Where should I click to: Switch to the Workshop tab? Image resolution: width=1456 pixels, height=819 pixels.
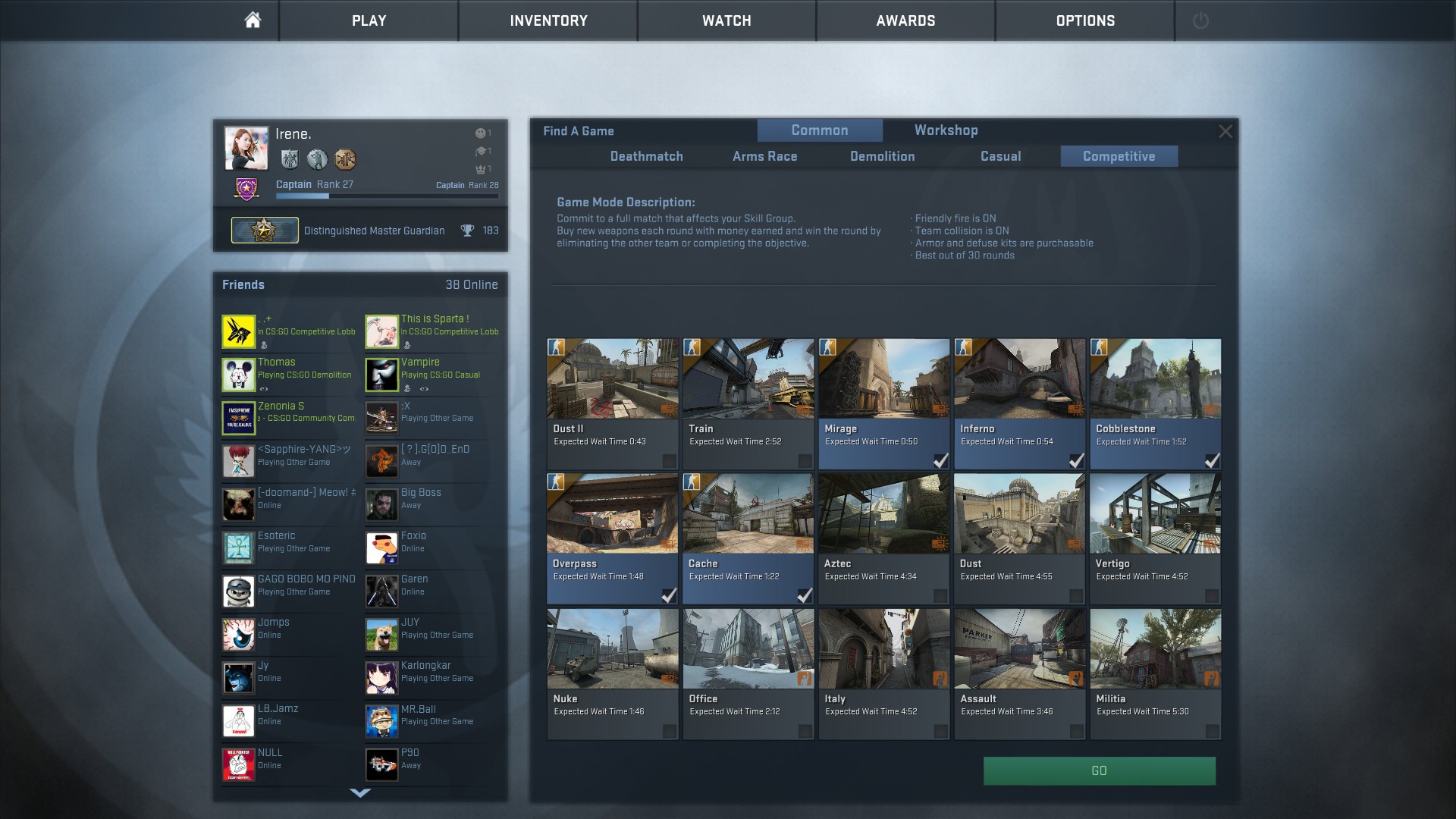pyautogui.click(x=946, y=130)
